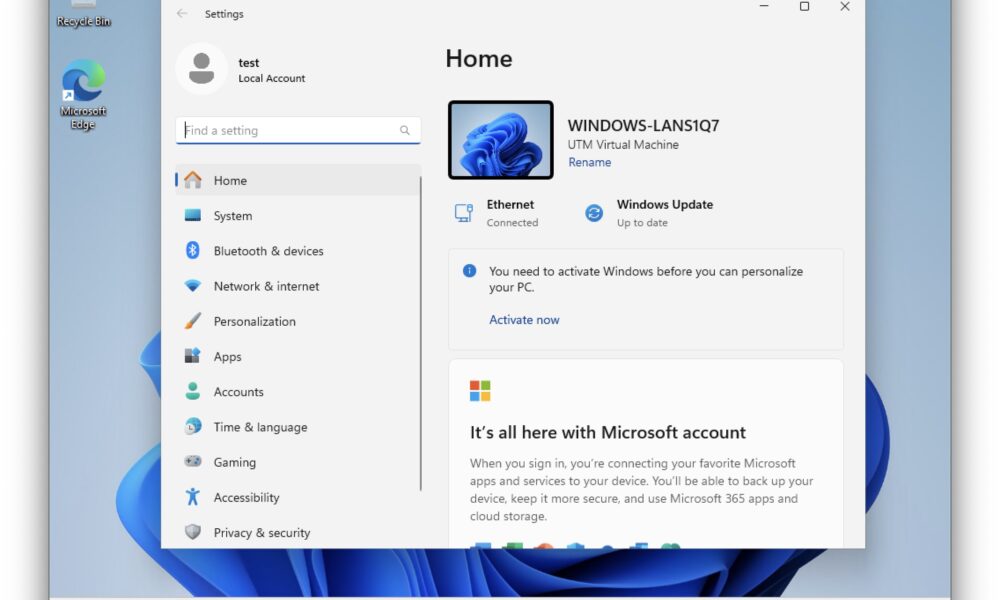
Task: Click the Time & language globe icon
Action: click(x=193, y=426)
